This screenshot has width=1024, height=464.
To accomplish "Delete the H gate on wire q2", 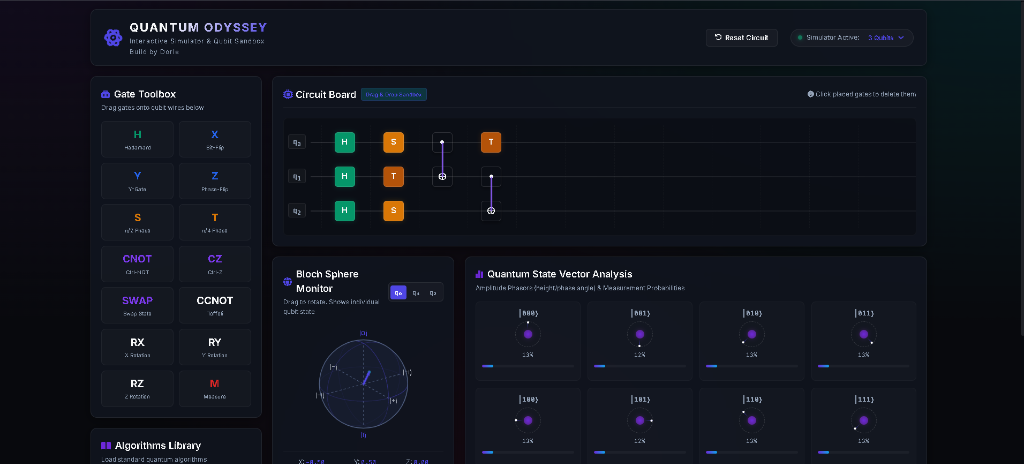I will click(345, 211).
